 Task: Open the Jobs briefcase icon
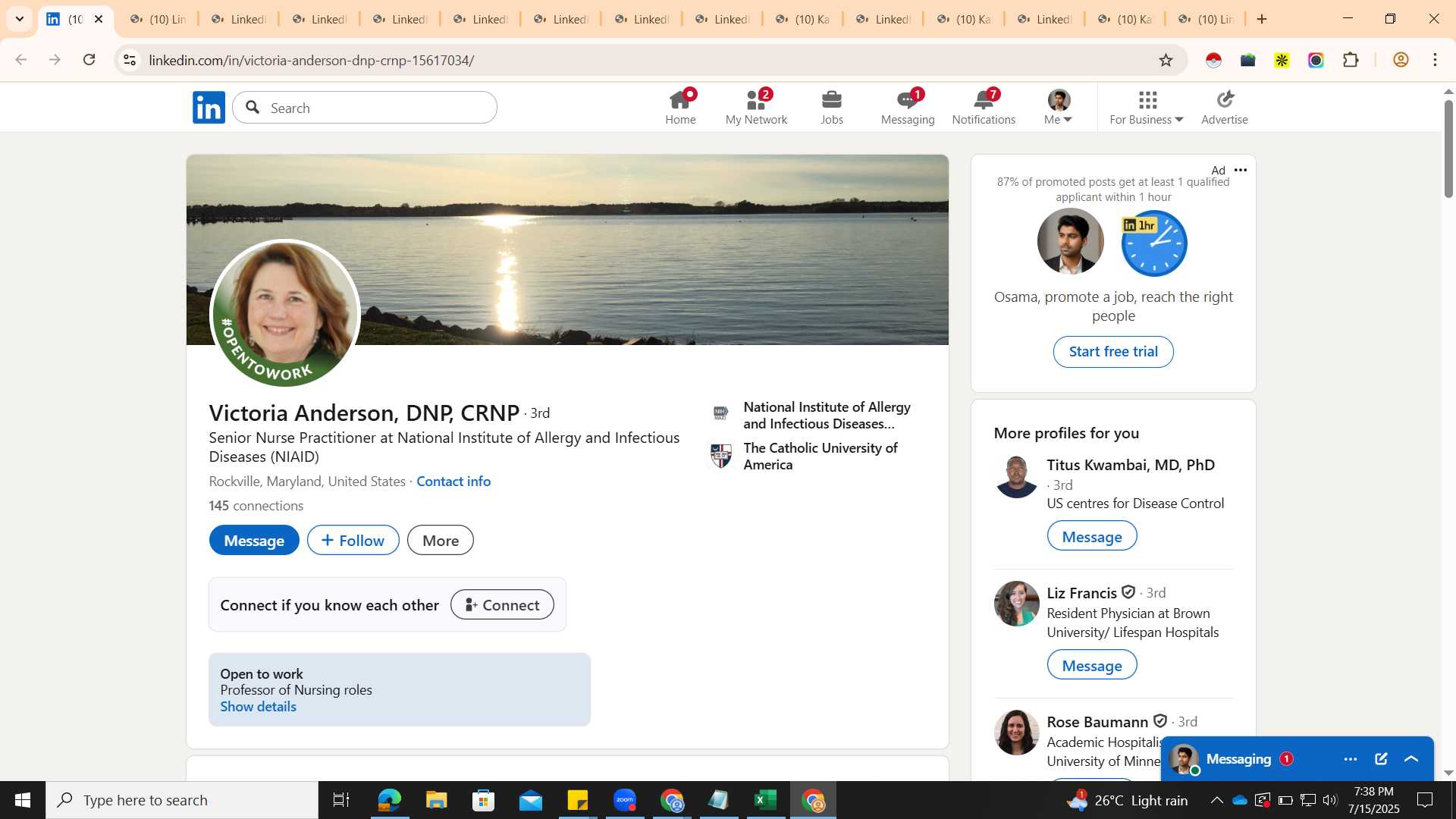click(832, 107)
